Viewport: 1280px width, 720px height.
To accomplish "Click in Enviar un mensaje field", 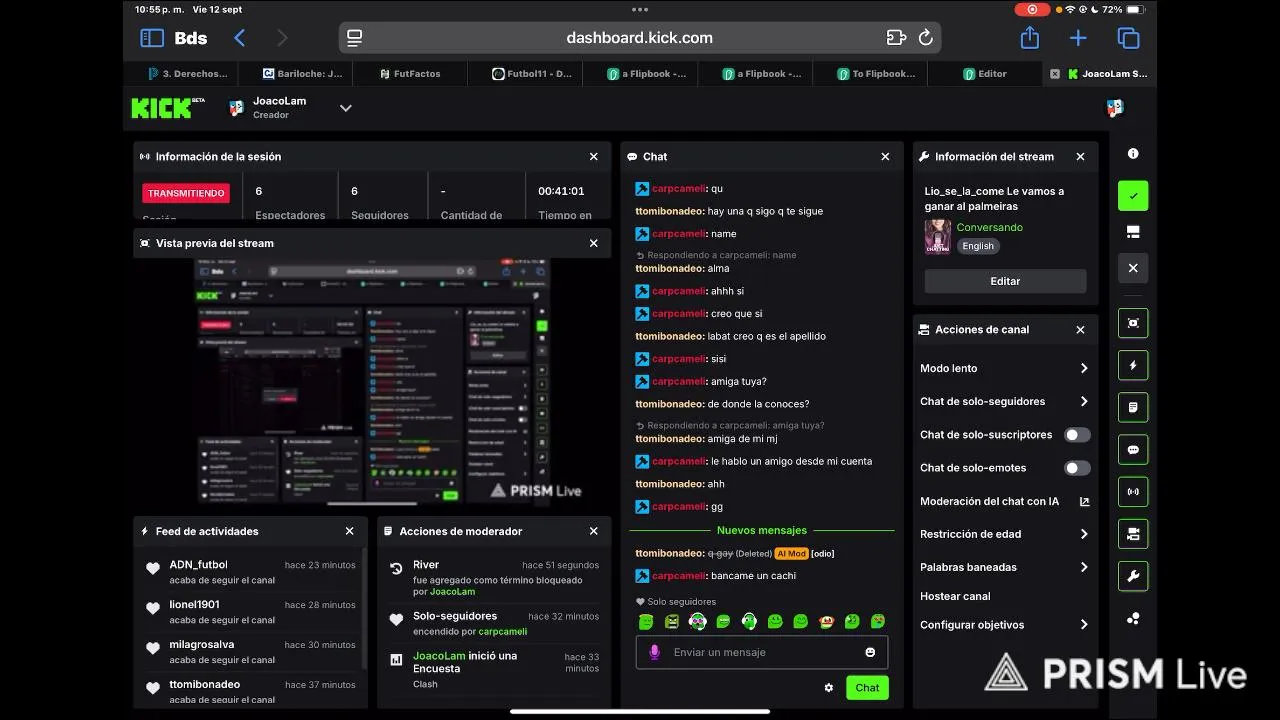I will click(762, 652).
